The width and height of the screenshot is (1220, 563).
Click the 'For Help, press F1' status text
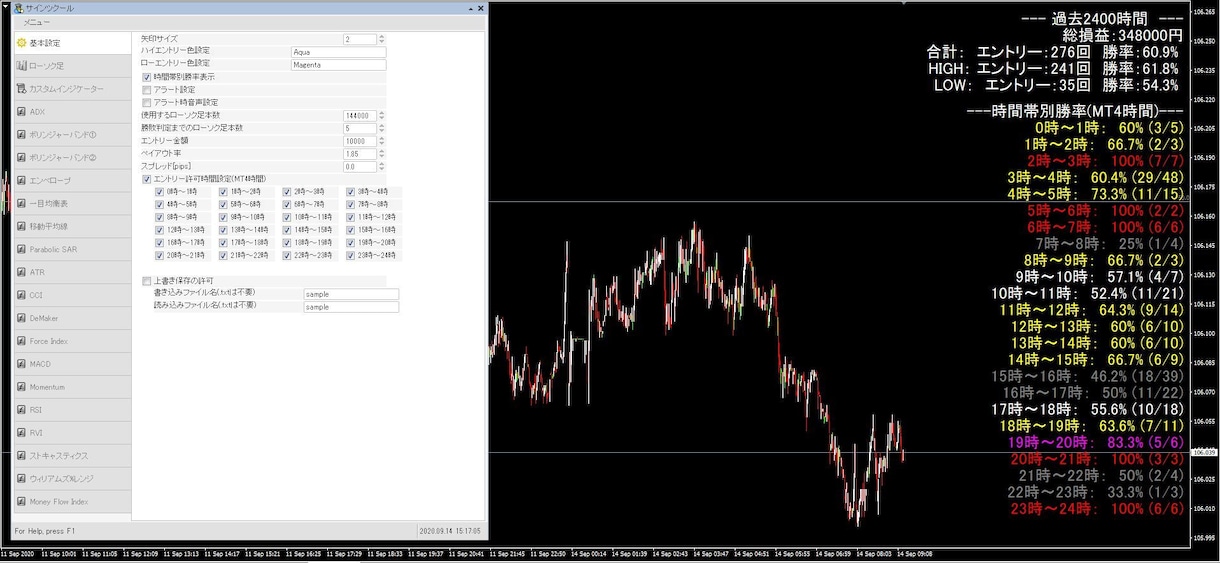pos(45,530)
